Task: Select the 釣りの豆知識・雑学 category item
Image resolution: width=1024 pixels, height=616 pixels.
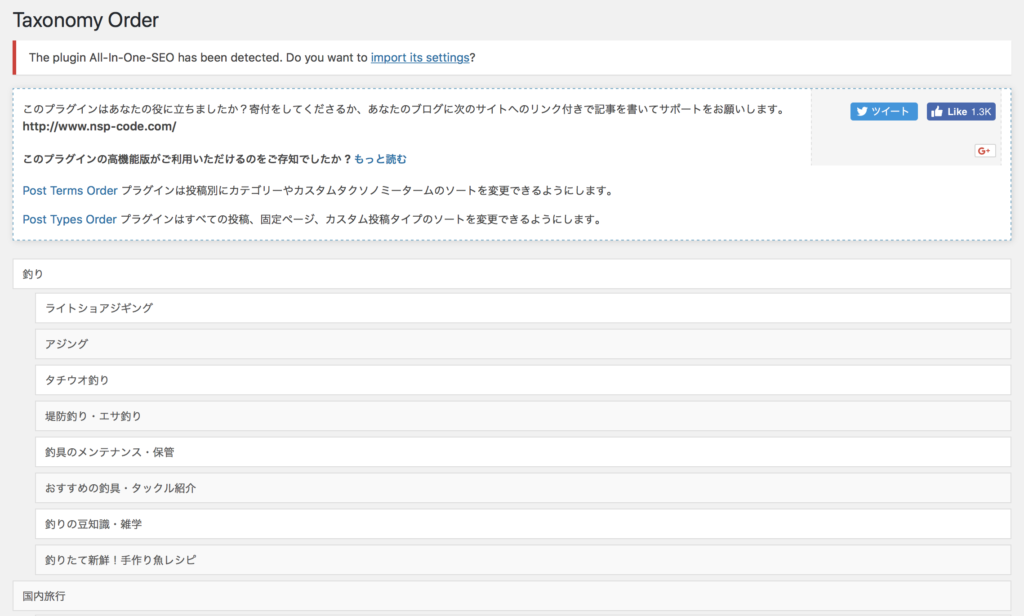Action: click(522, 524)
